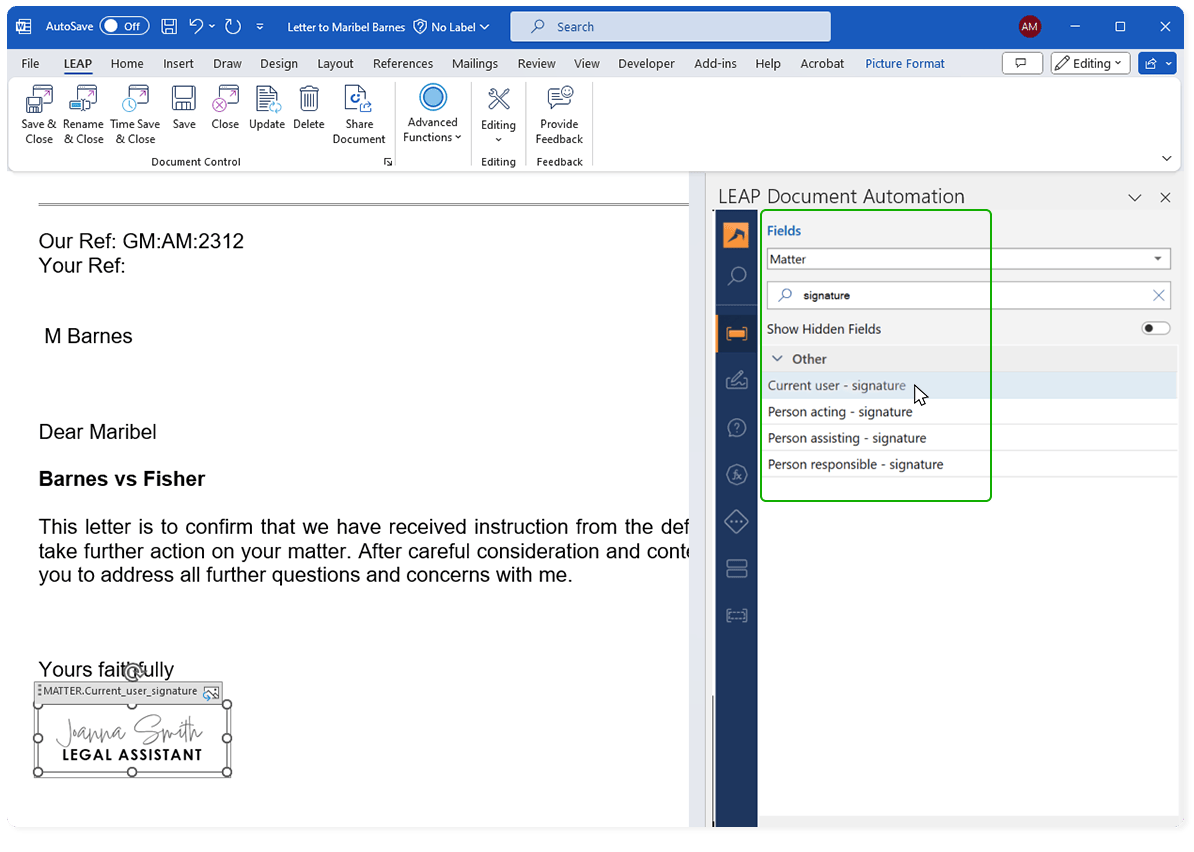Image resolution: width=1194 pixels, height=852 pixels.
Task: Click the diamond conditions icon in LEAP sidebar
Action: [736, 522]
